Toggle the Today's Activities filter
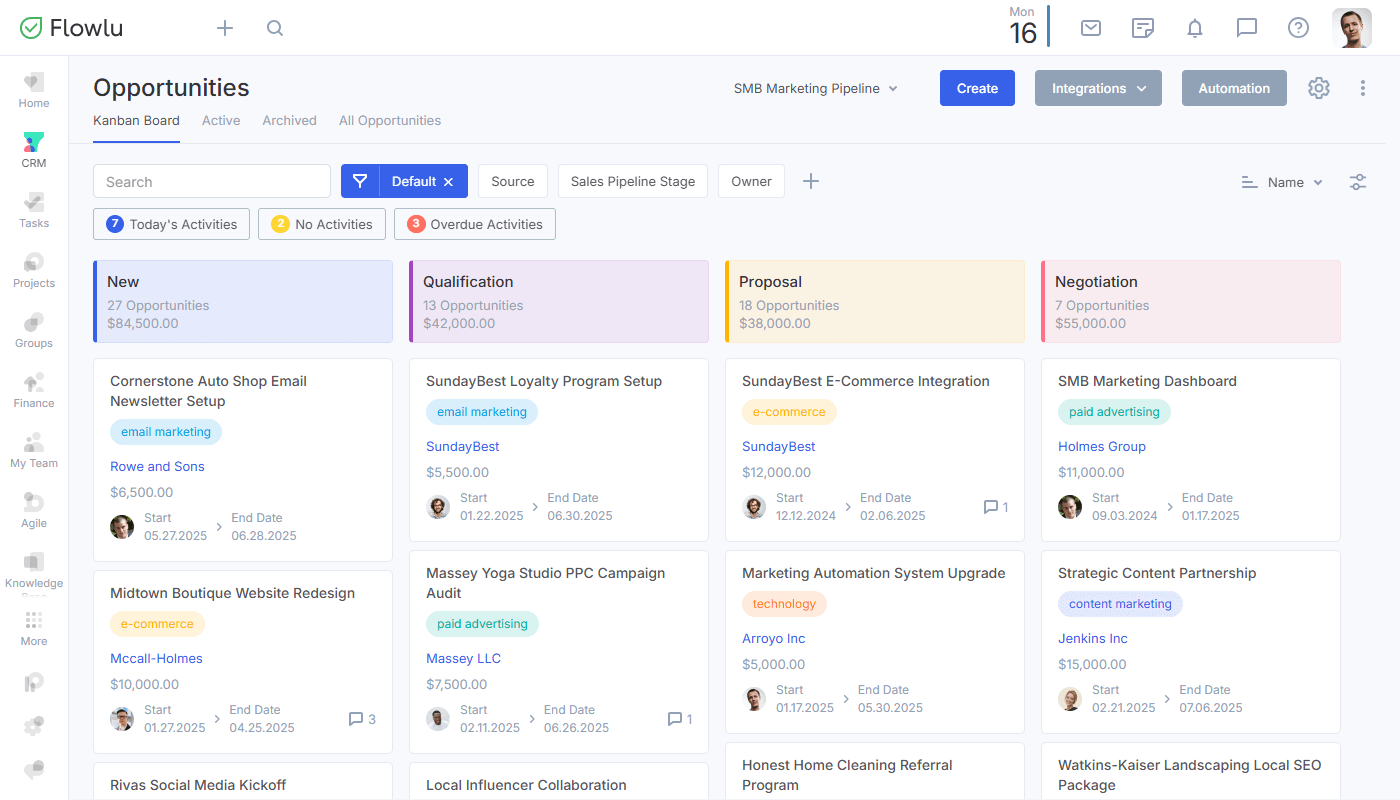 point(171,224)
